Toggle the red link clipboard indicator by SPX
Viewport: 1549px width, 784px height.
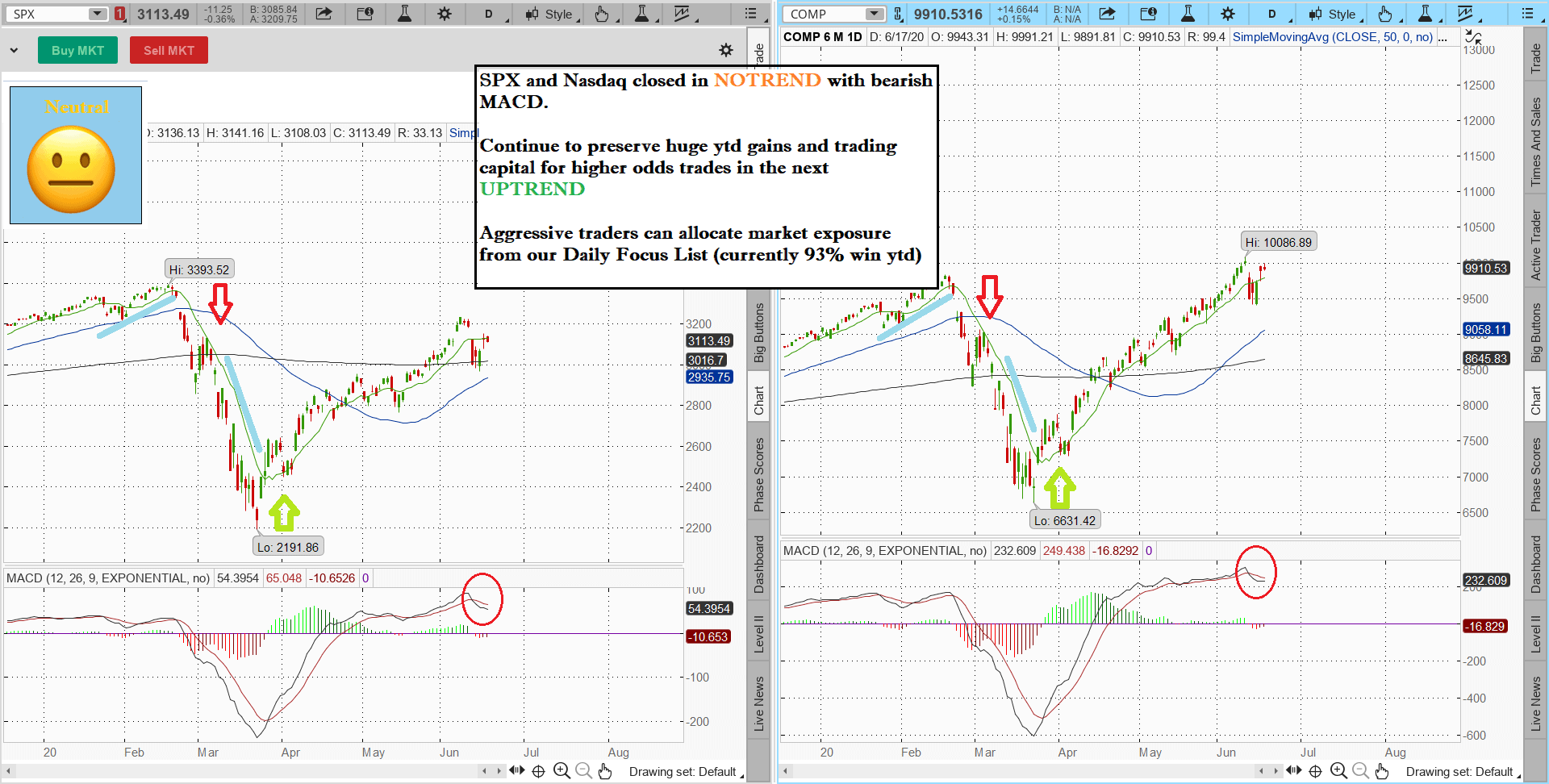click(119, 14)
